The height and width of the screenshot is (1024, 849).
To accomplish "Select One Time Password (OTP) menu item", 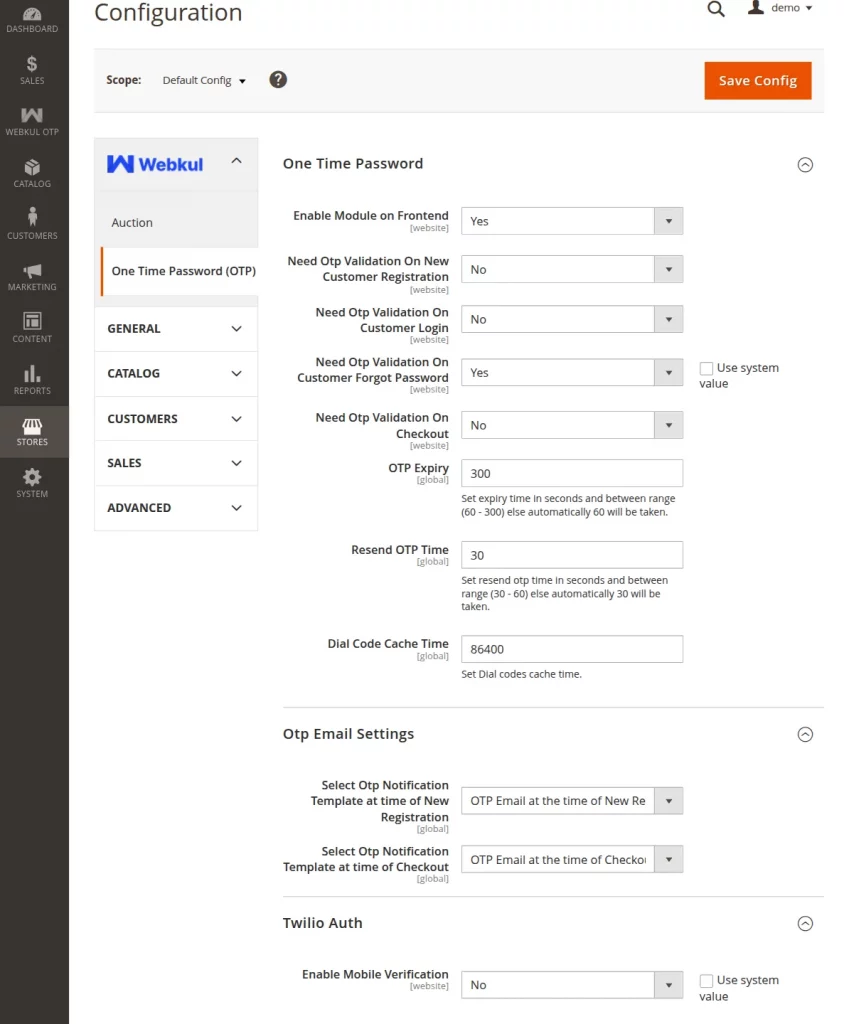I will pos(182,270).
